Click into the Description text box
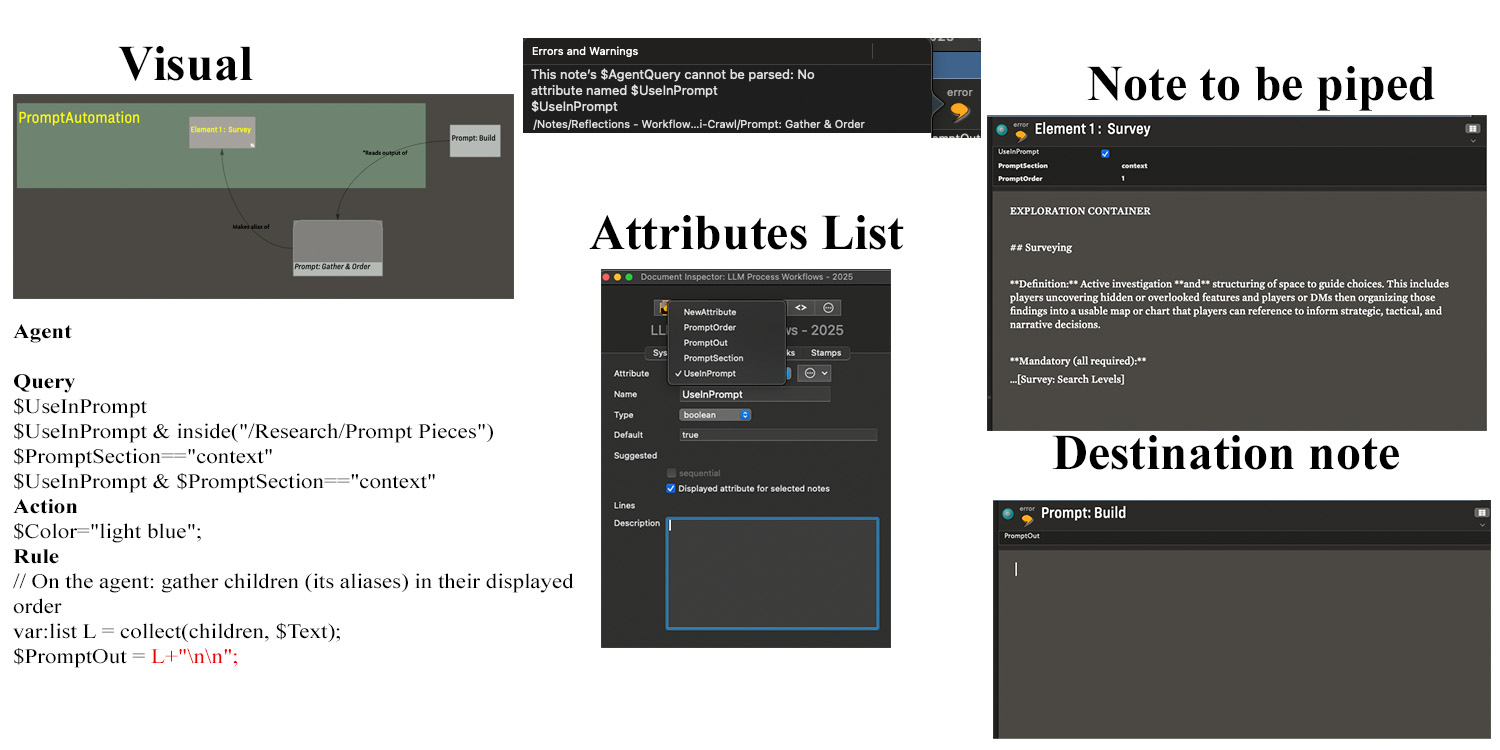 click(x=772, y=573)
